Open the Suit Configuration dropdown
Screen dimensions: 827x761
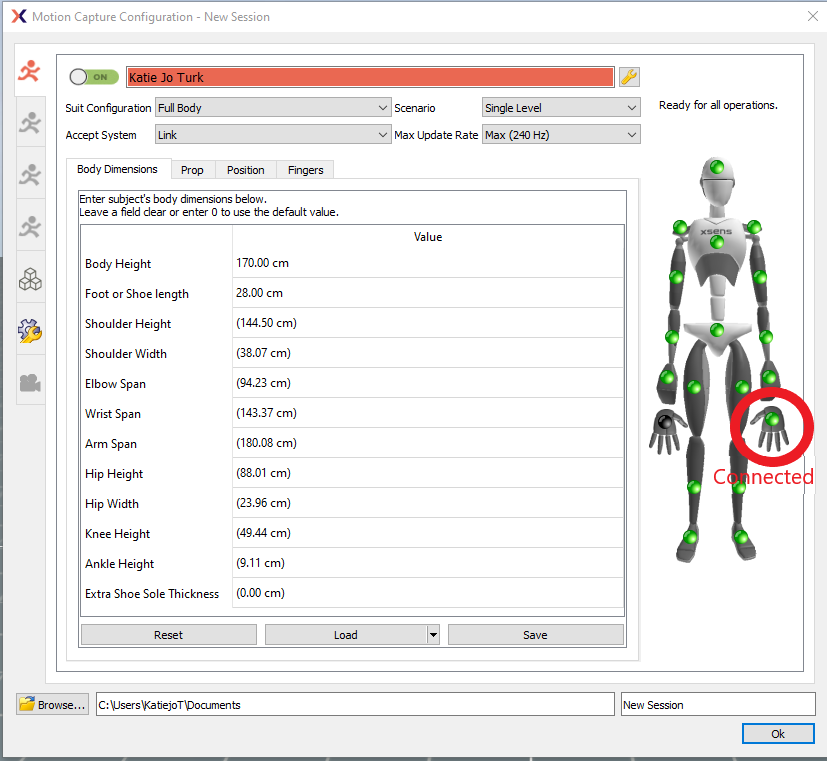pos(273,107)
